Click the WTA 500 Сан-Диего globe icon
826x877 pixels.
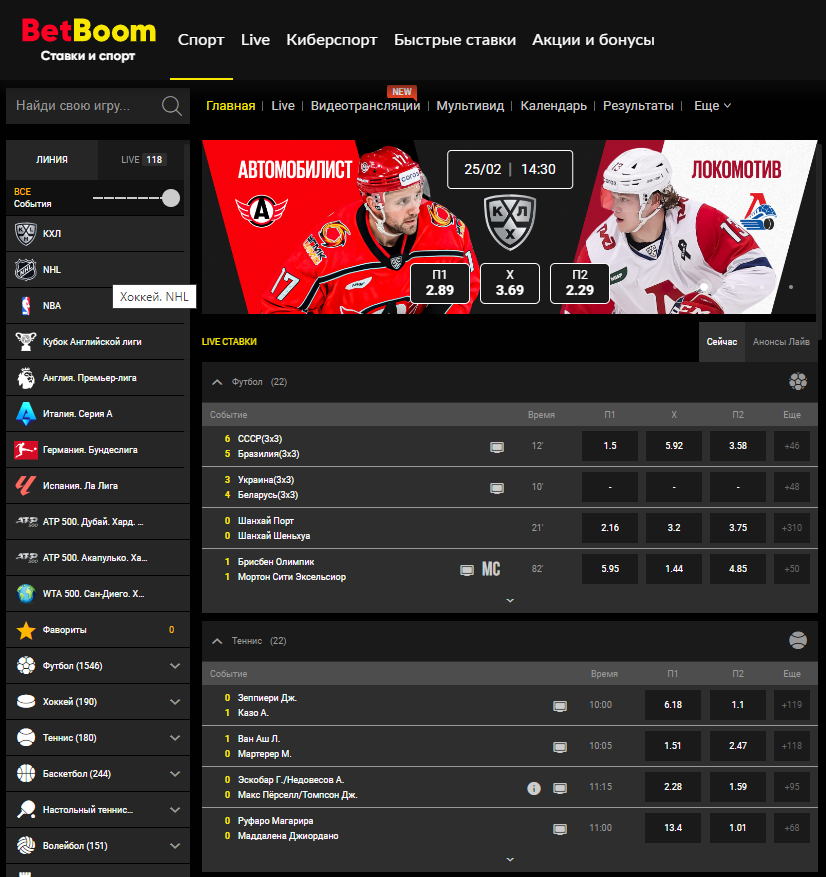point(25,593)
